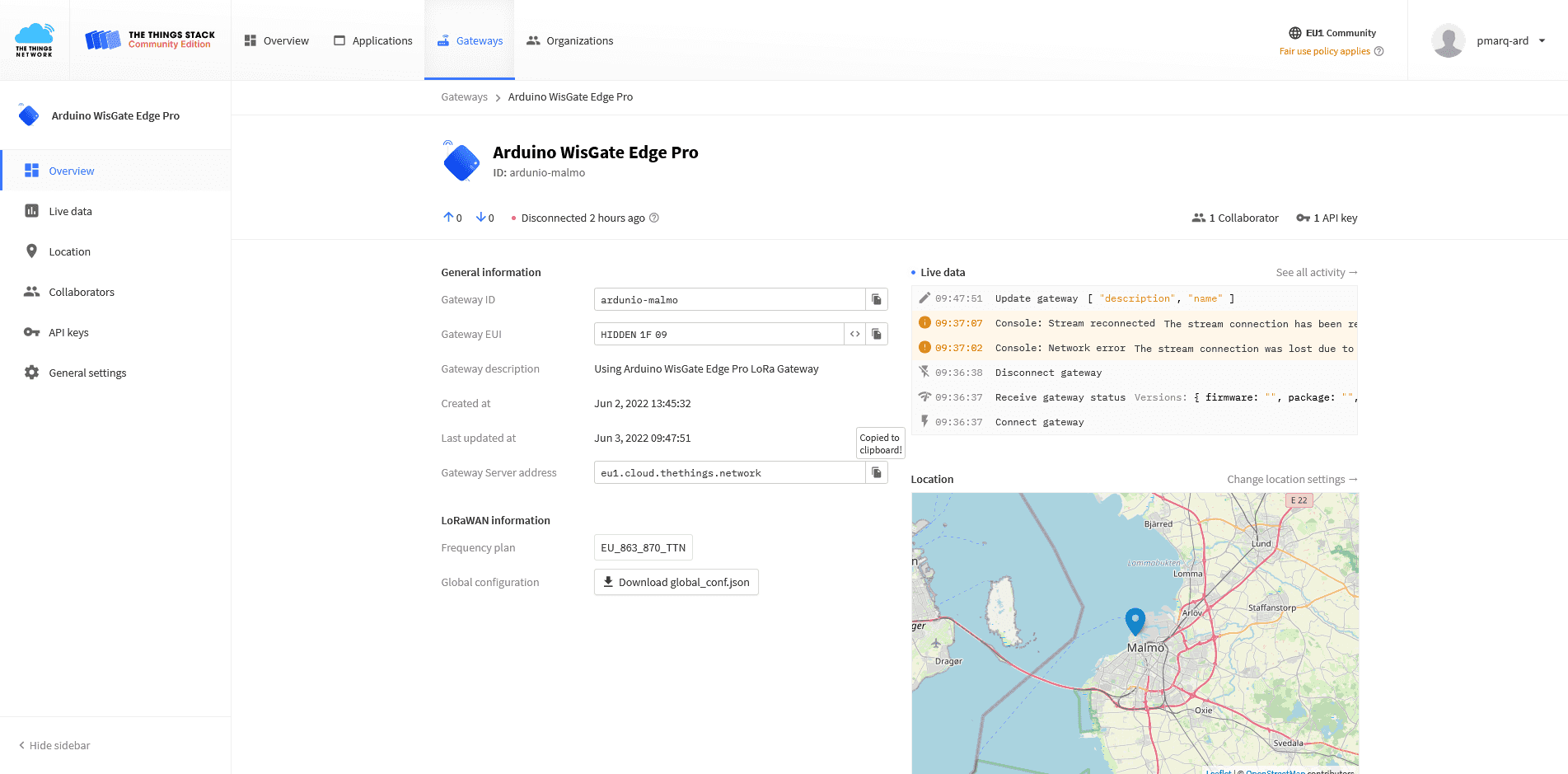1568x774 pixels.
Task: Collapse the sidebar with Hide sidebar
Action: [54, 745]
